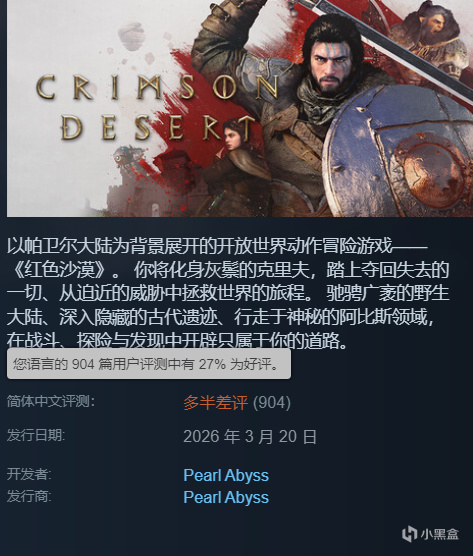Click the round blue shield in artwork
Screen dimensions: 473x556
click(x=399, y=152)
